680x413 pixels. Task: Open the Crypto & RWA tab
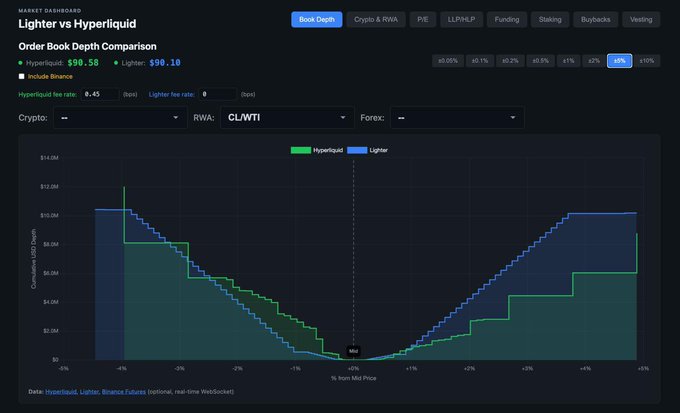[374, 19]
